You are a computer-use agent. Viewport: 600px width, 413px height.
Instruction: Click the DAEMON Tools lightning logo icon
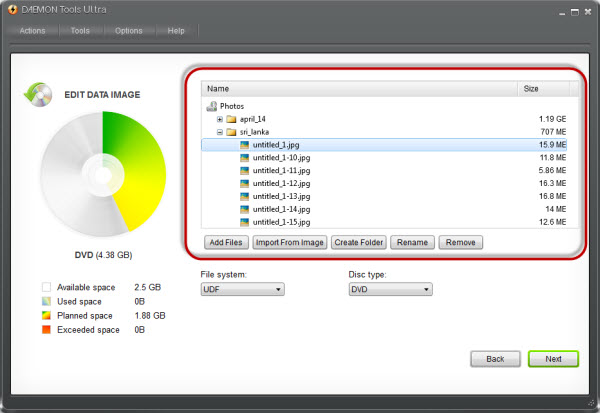pyautogui.click(x=13, y=10)
